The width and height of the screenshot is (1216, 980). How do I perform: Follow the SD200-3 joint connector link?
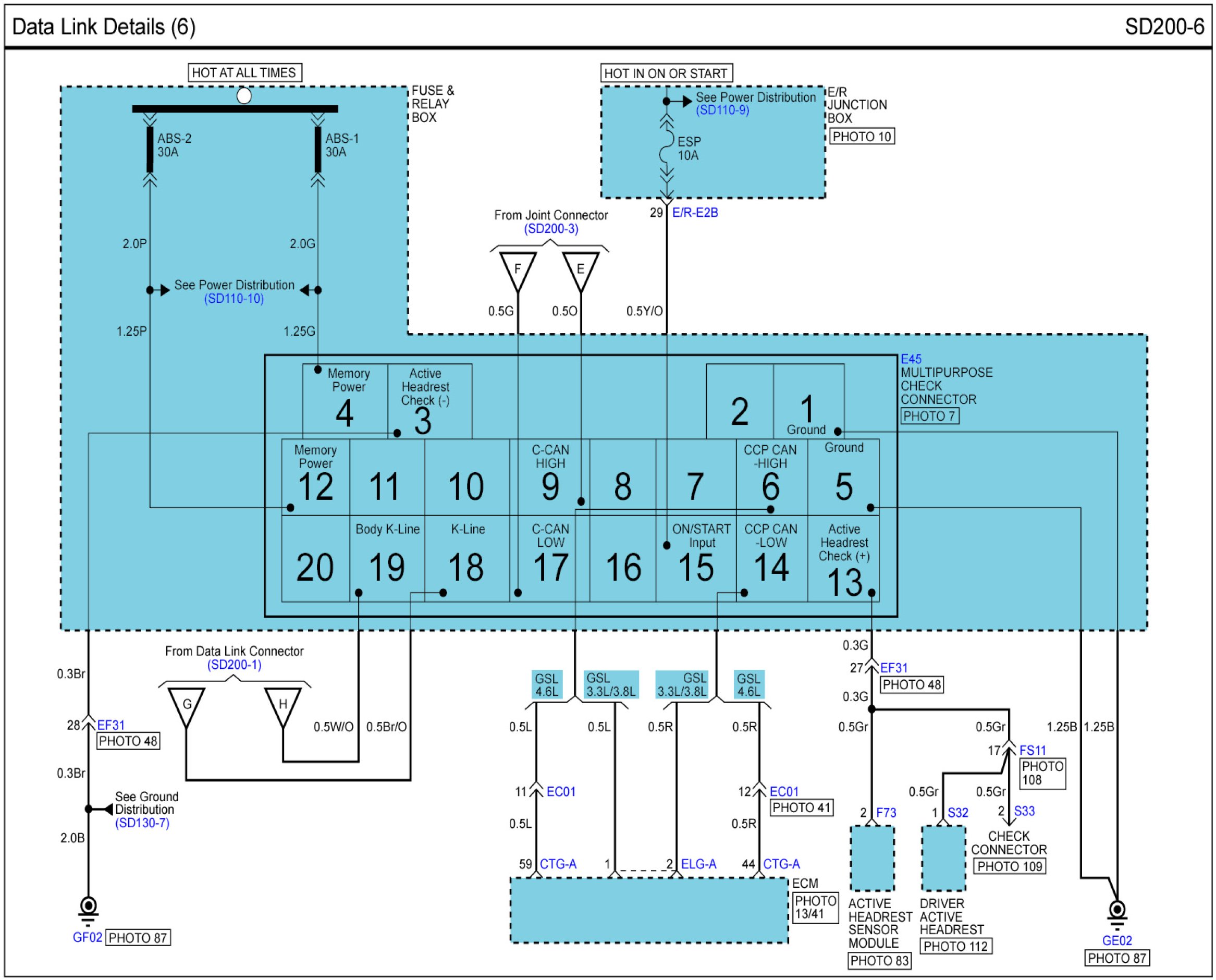click(550, 229)
